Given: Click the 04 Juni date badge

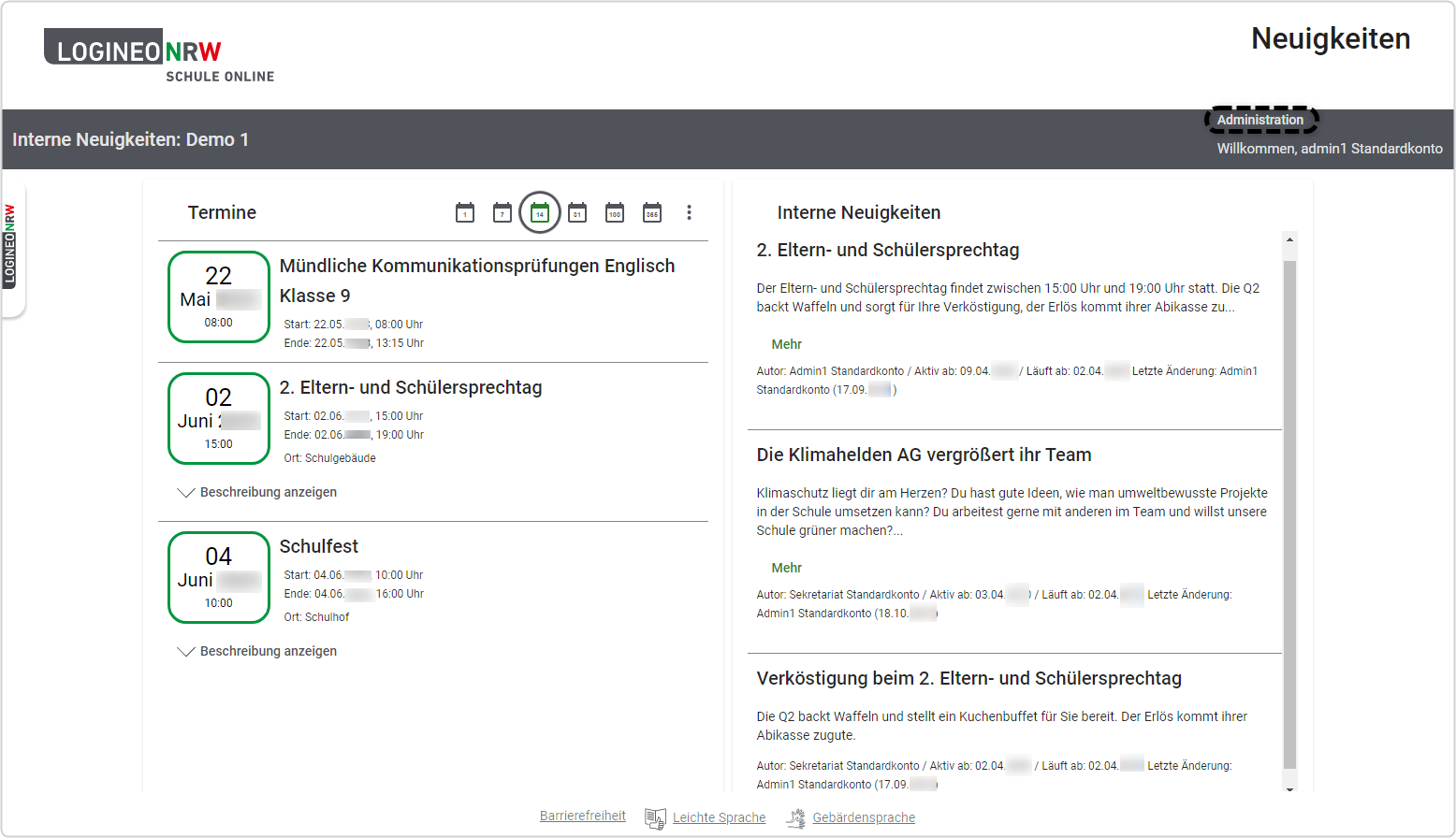Looking at the screenshot, I should (x=219, y=578).
